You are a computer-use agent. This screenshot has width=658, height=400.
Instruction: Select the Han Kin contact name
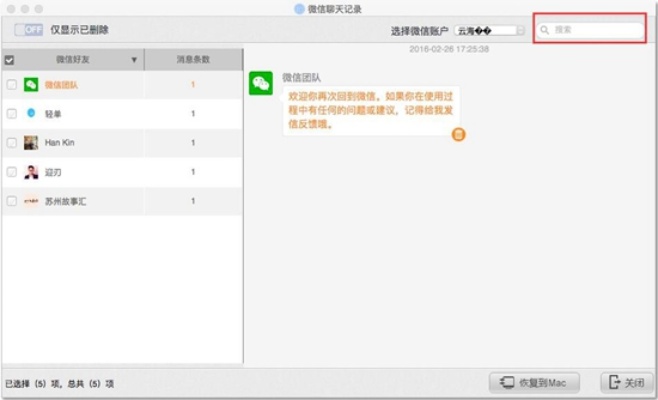pyautogui.click(x=60, y=143)
